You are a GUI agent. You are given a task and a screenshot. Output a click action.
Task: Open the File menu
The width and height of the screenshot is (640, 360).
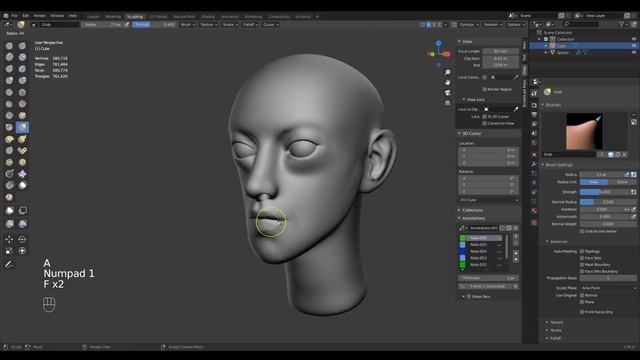(x=15, y=16)
